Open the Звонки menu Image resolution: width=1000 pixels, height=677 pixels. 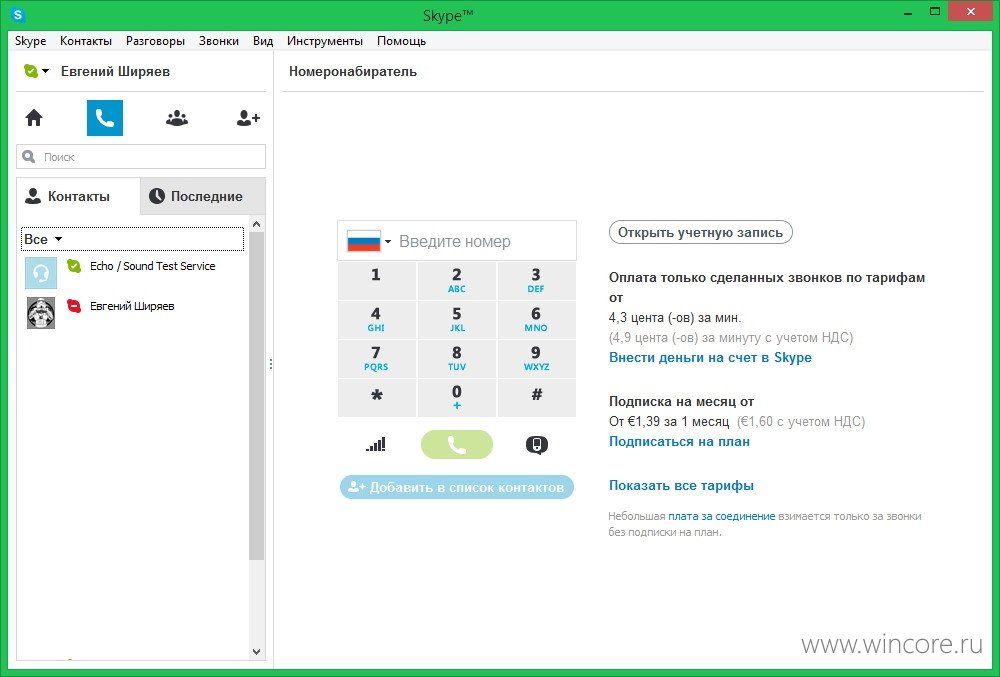(219, 41)
